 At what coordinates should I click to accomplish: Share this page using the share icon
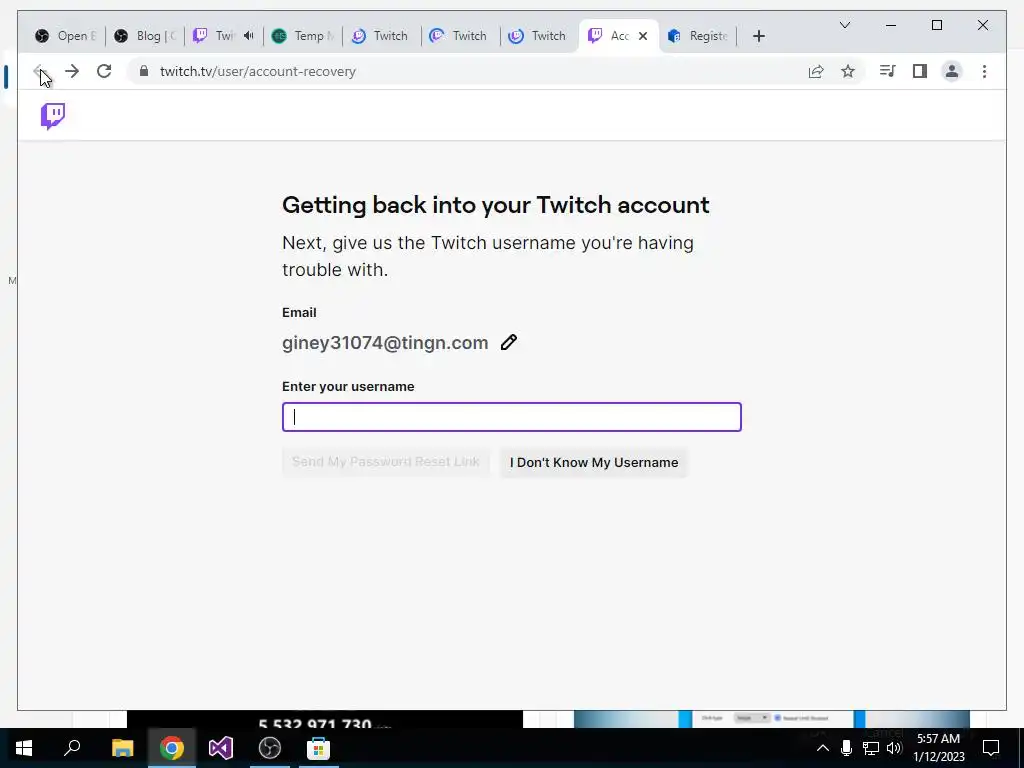click(x=816, y=71)
